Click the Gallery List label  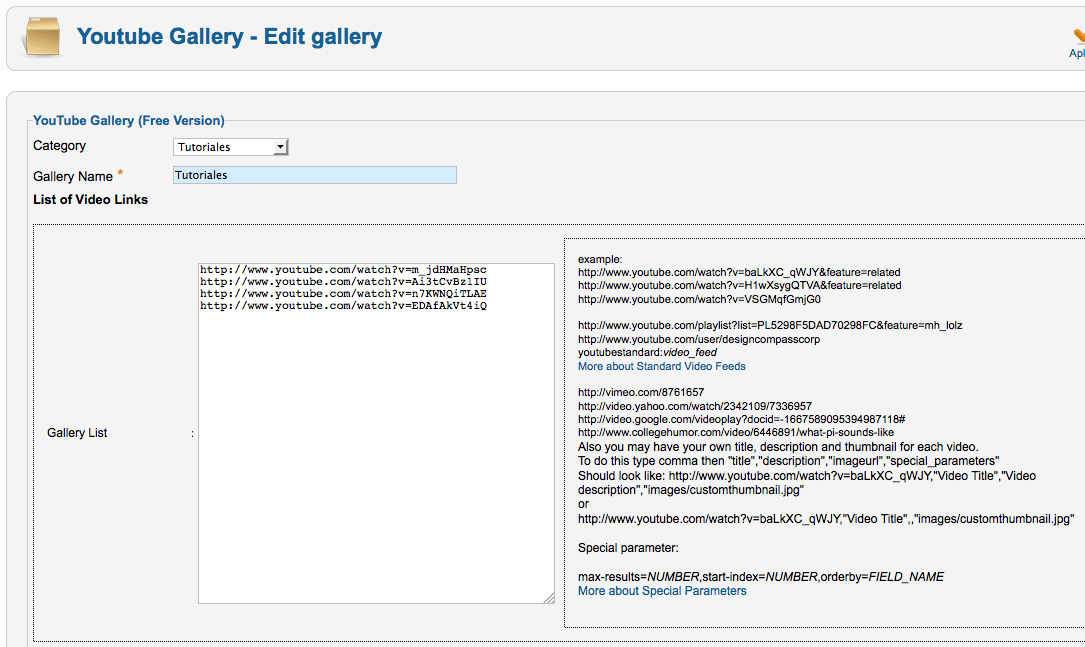point(77,432)
